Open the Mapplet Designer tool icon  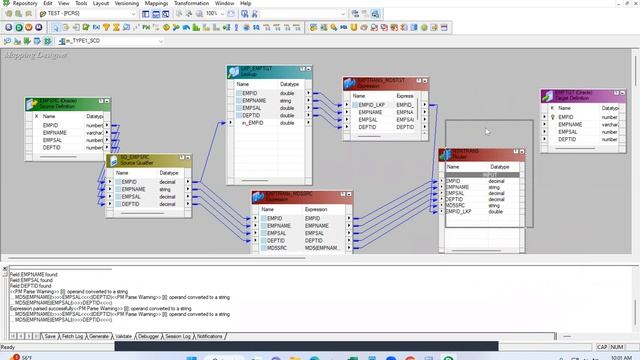pyautogui.click(x=37, y=41)
